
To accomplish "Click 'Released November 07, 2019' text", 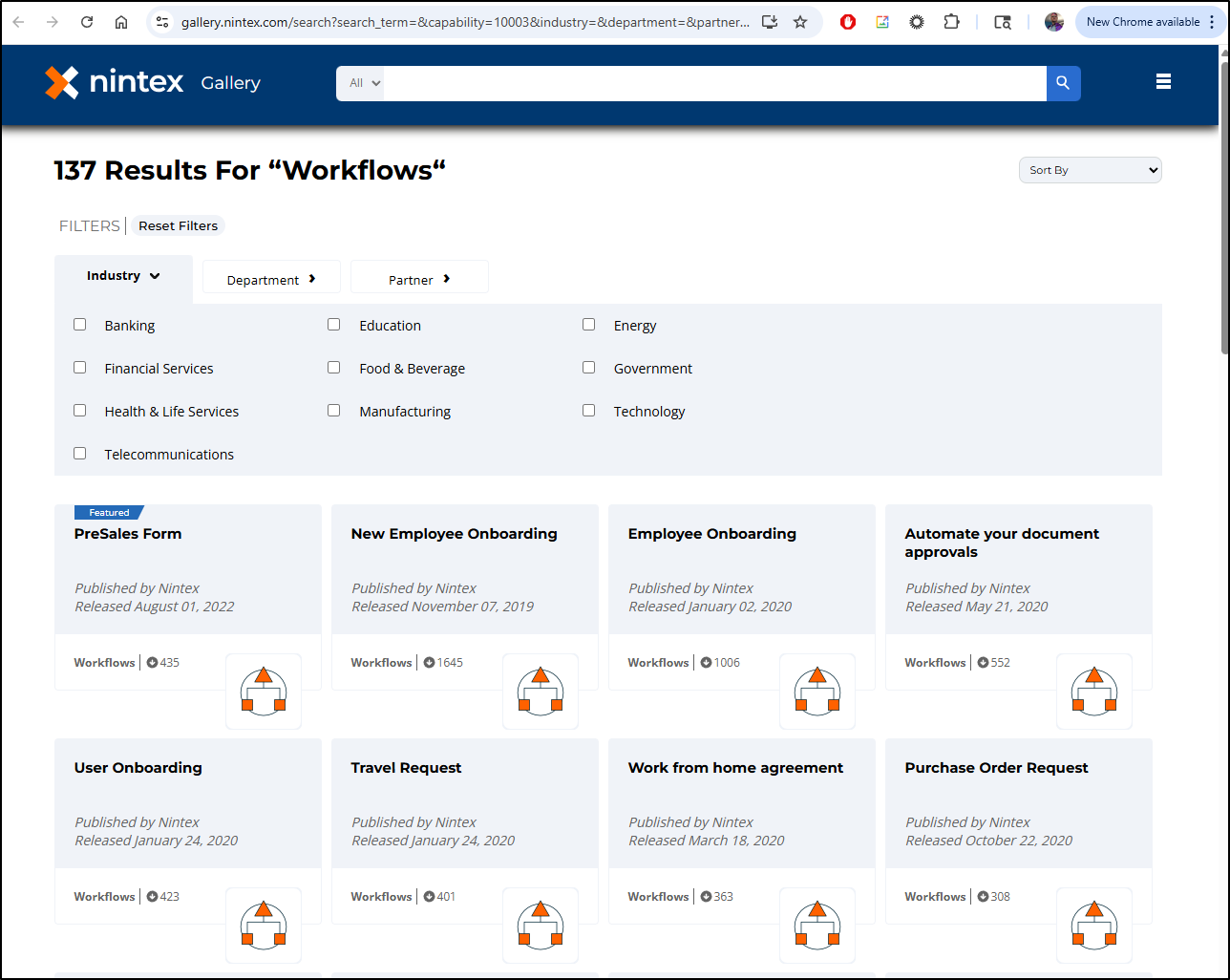I will [x=442, y=607].
